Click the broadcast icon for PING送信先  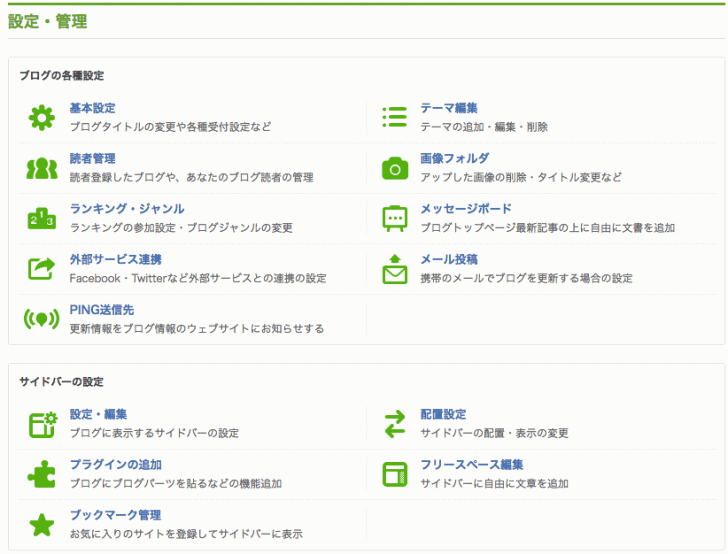click(41, 320)
